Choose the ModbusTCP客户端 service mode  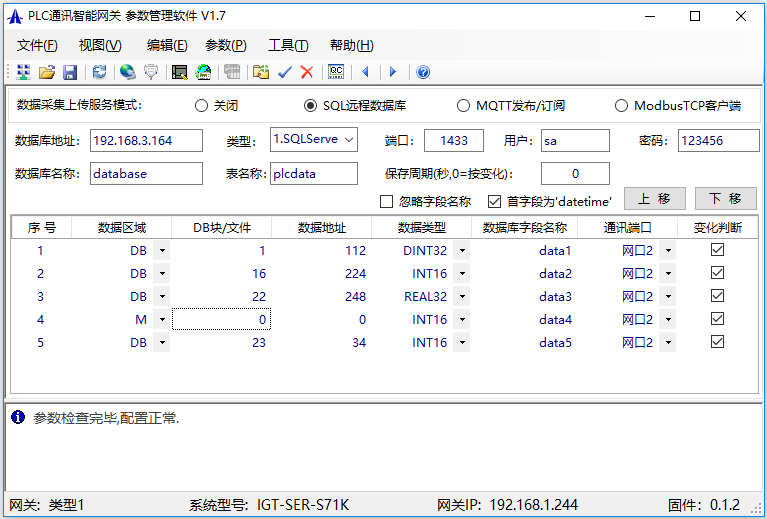(x=622, y=105)
